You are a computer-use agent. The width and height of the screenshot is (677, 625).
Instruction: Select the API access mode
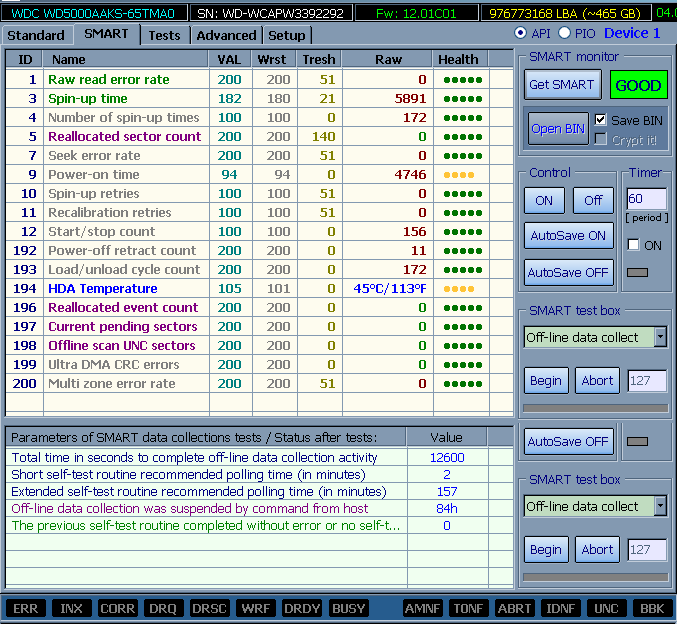(x=521, y=33)
